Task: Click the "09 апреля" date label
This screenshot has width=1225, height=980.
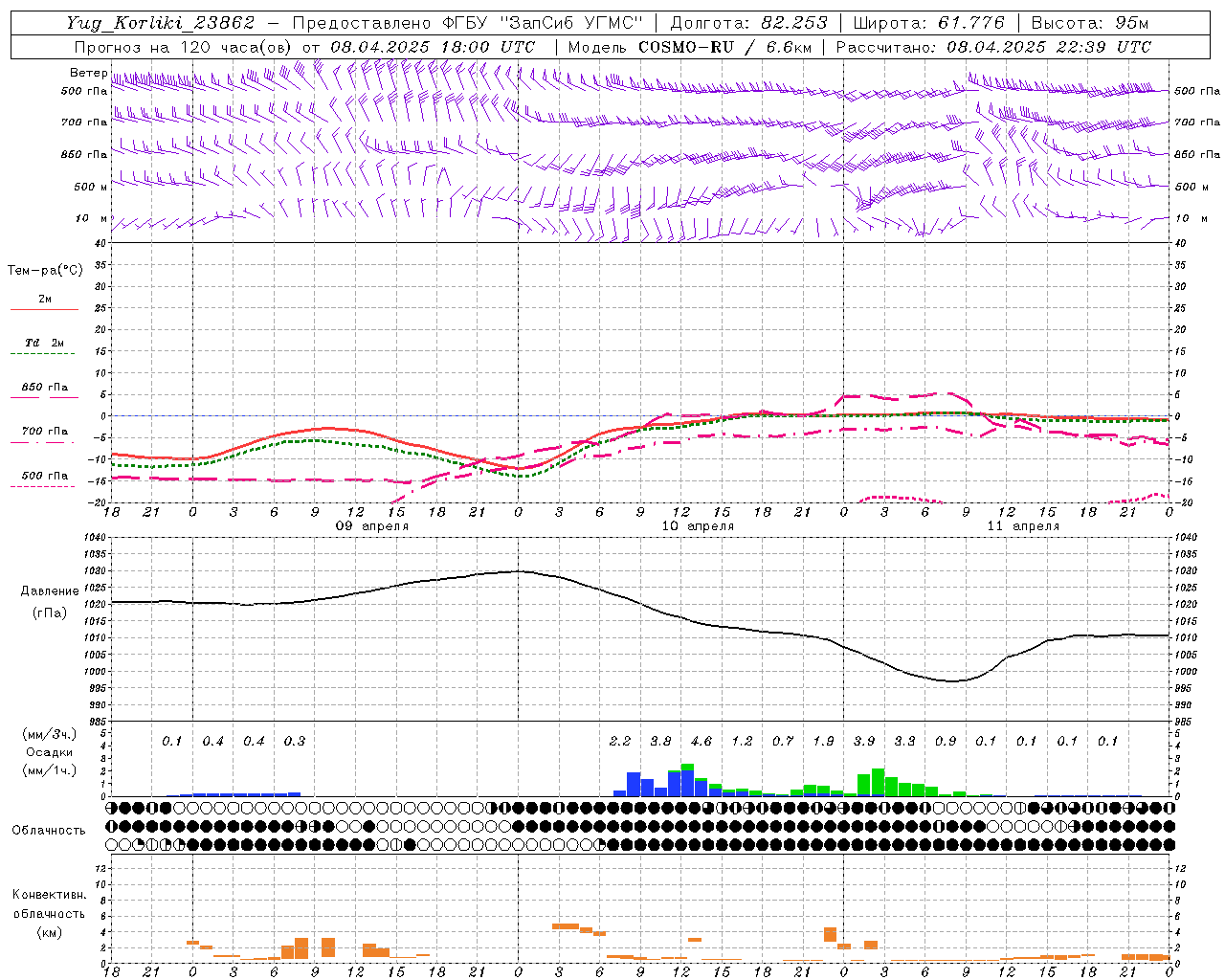Action: click(371, 526)
